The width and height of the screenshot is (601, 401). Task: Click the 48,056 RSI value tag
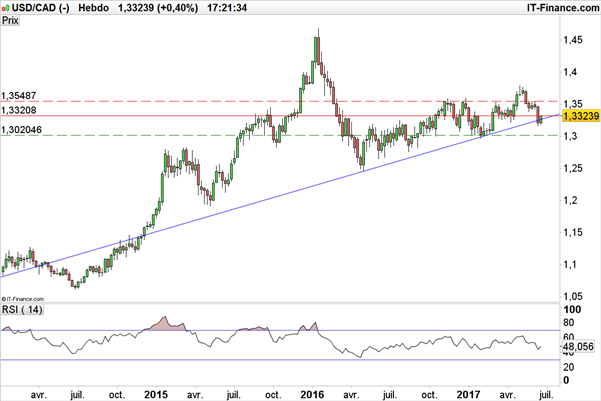(x=578, y=347)
